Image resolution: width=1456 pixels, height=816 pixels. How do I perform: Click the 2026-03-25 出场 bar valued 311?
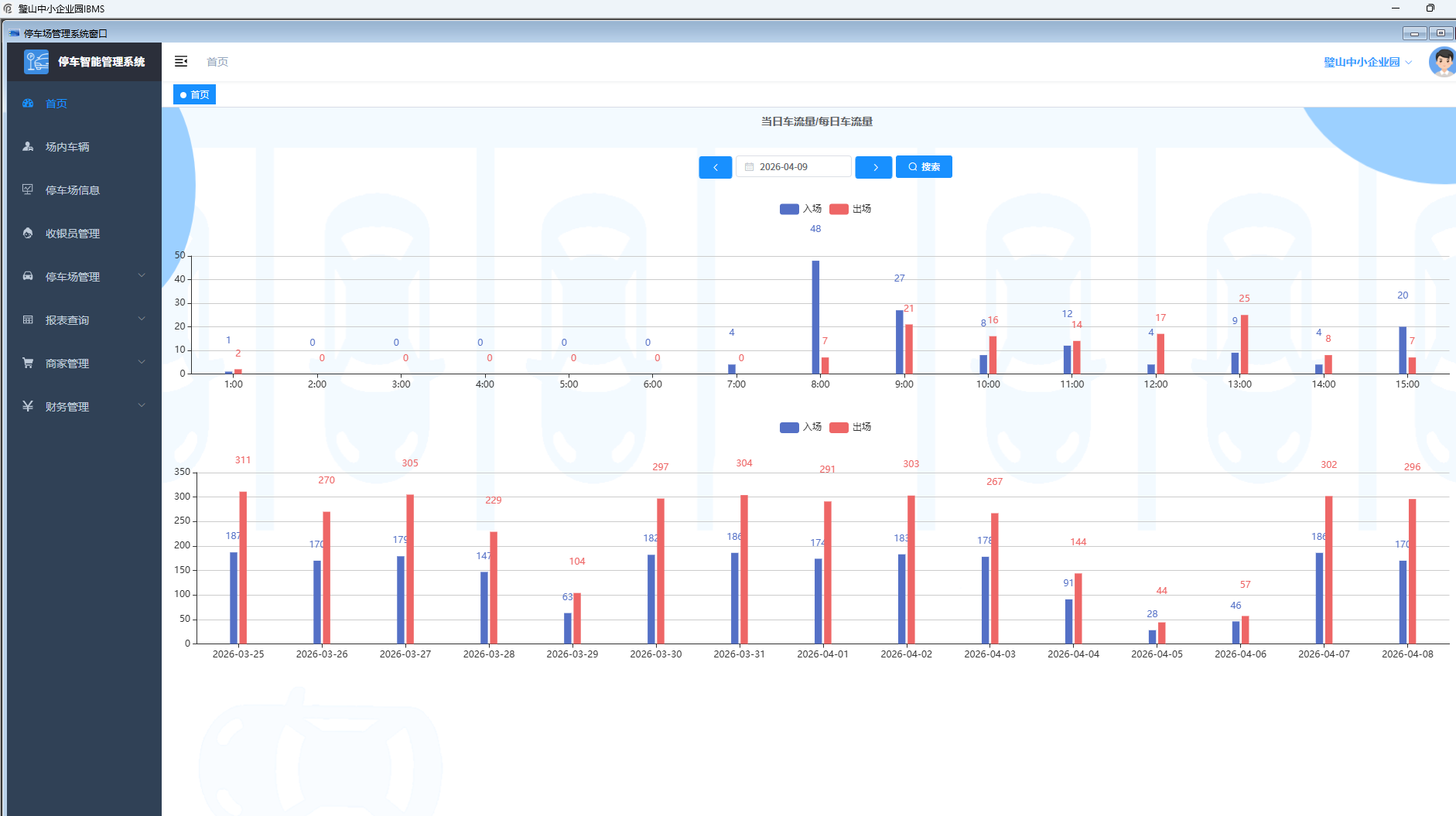point(243,568)
